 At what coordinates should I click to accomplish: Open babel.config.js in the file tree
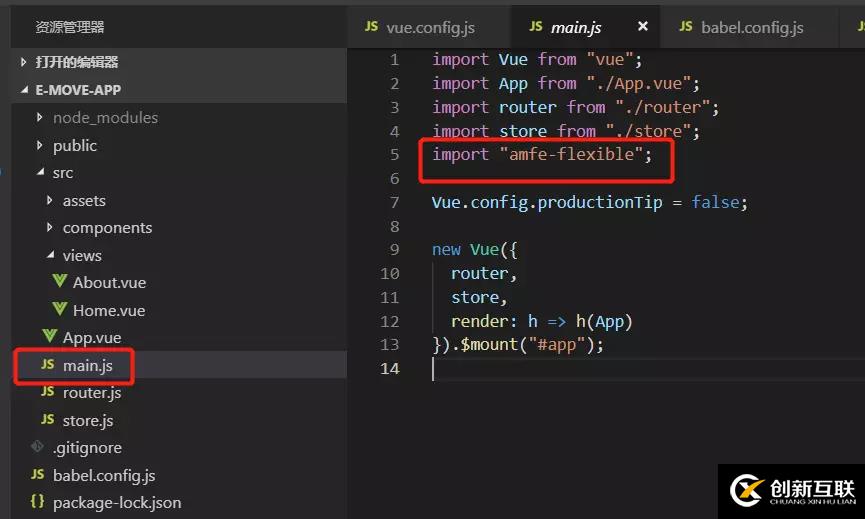pyautogui.click(x=104, y=475)
